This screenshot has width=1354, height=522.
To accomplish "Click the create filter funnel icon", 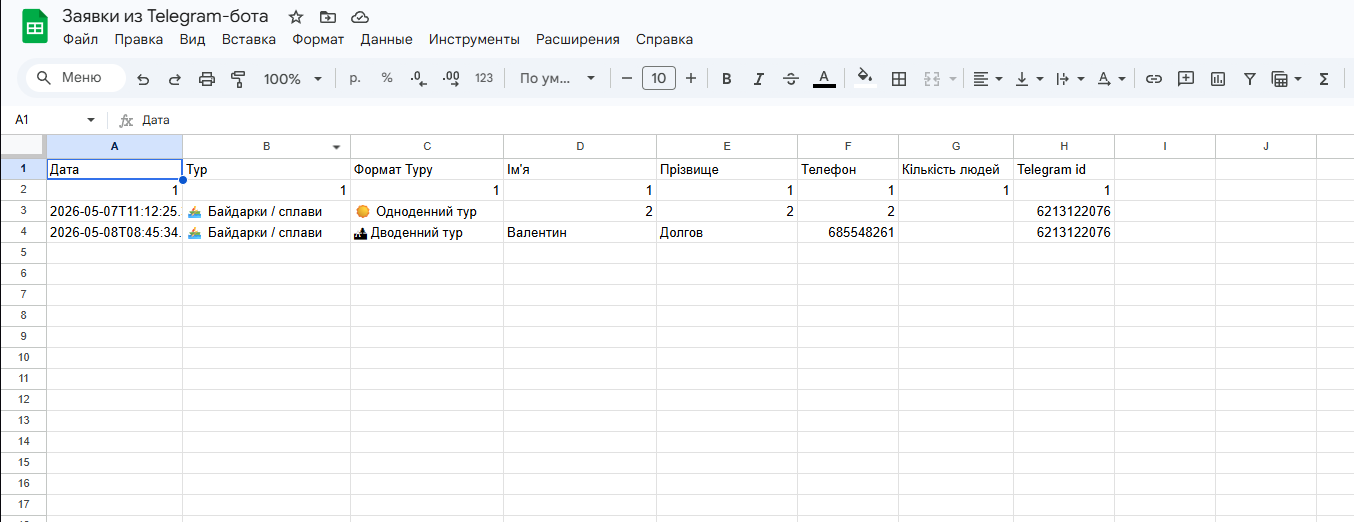I will [1250, 79].
